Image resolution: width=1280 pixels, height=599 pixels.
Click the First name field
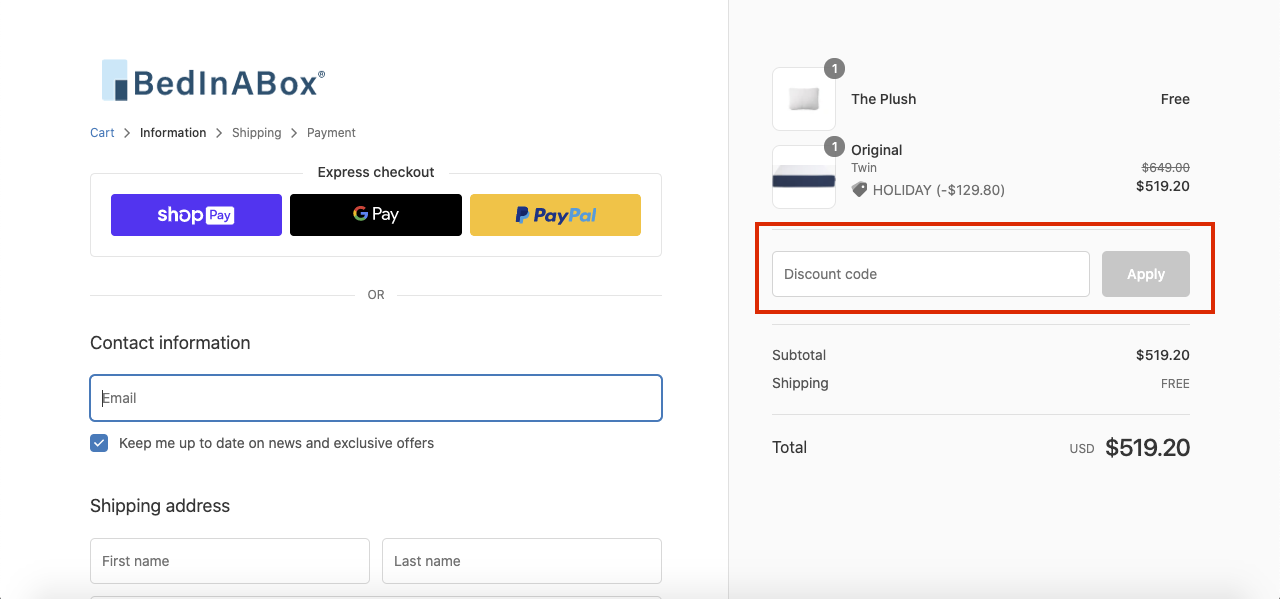pos(230,561)
